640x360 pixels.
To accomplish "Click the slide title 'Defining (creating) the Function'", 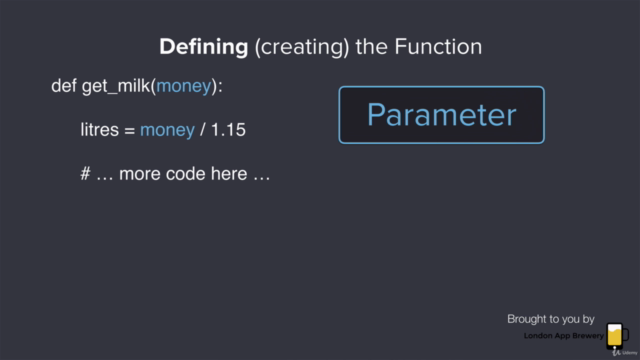I will click(x=320, y=47).
